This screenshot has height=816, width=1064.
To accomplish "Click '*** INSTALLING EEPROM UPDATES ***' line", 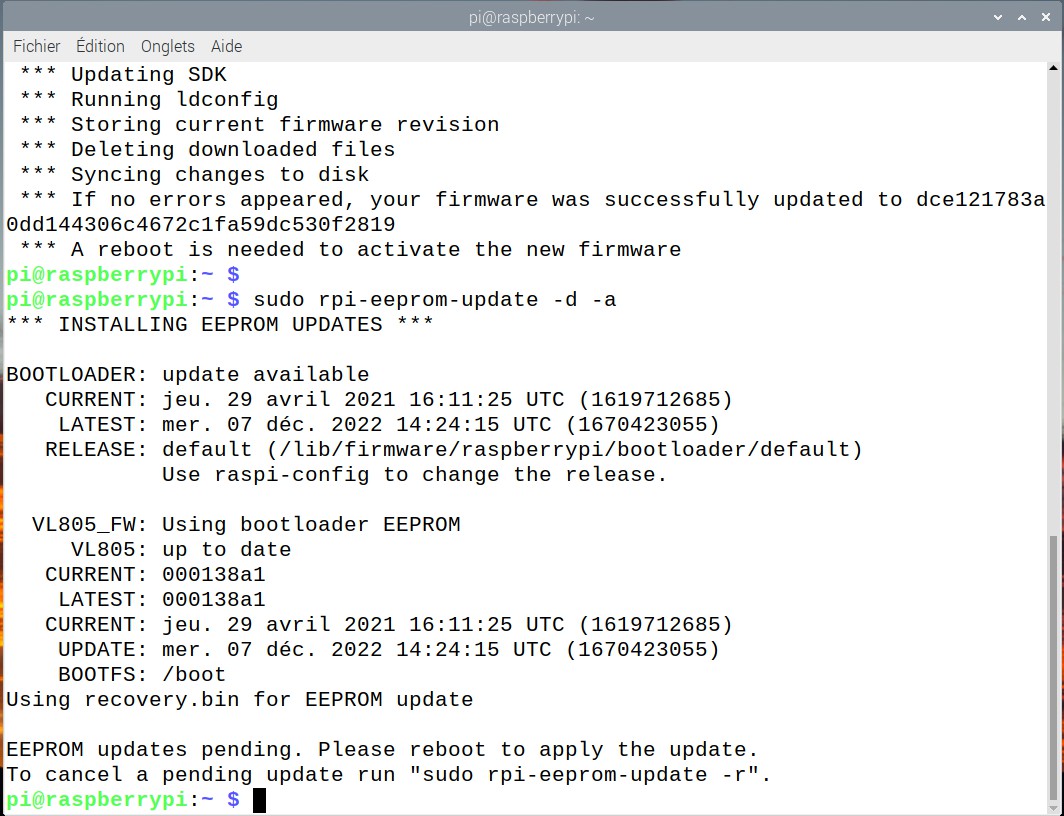I will (220, 325).
